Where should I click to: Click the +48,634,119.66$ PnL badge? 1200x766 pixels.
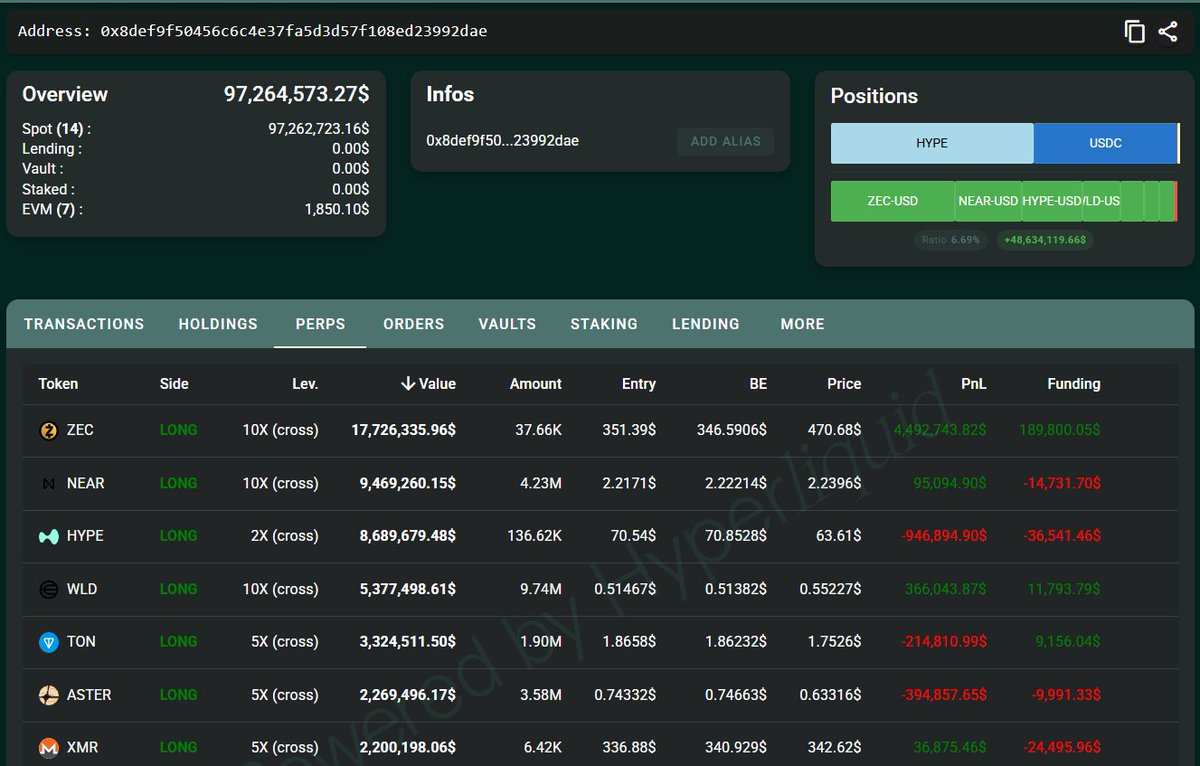point(1045,240)
